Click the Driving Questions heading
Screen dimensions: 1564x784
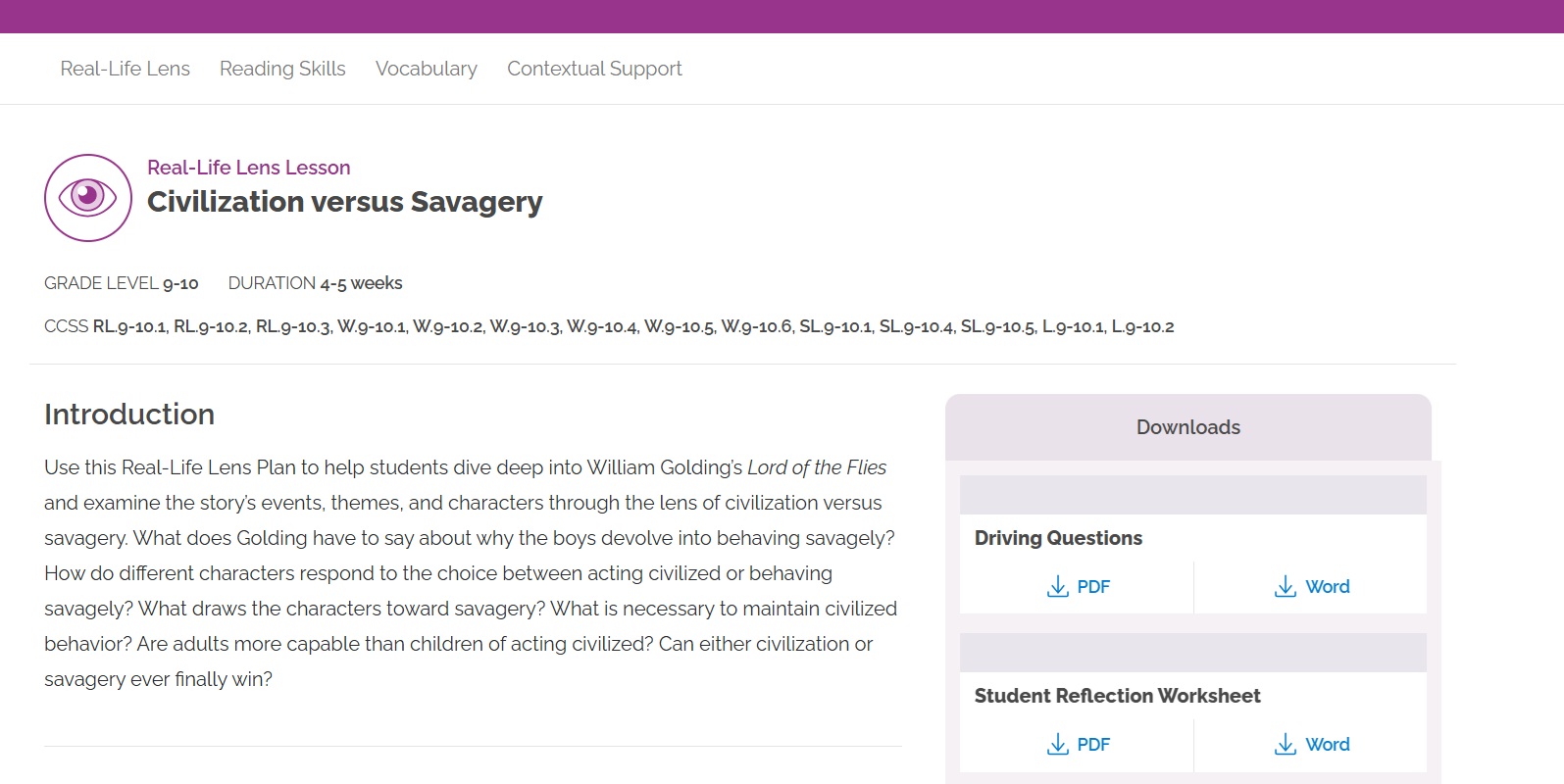point(1058,538)
